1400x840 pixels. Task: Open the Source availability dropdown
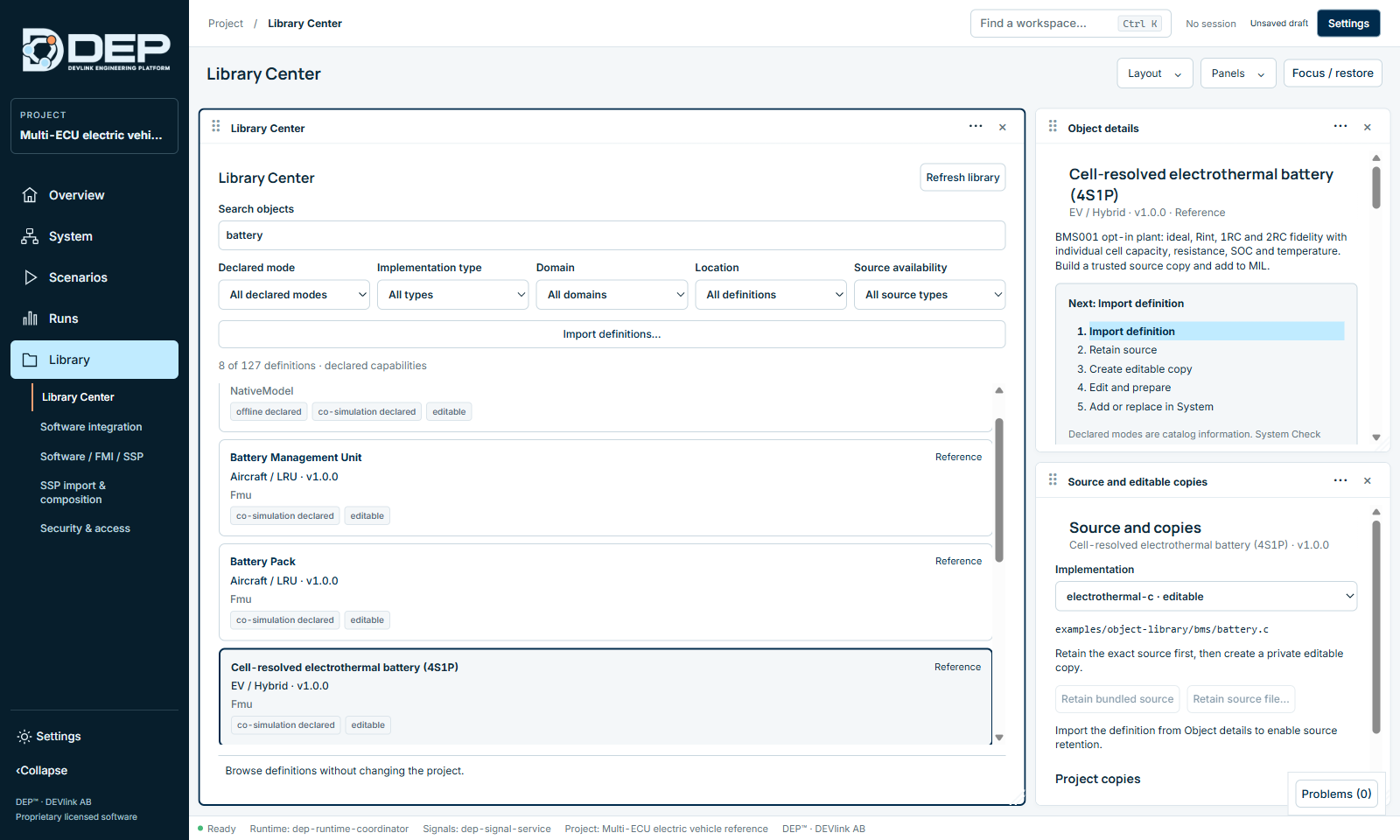929,295
